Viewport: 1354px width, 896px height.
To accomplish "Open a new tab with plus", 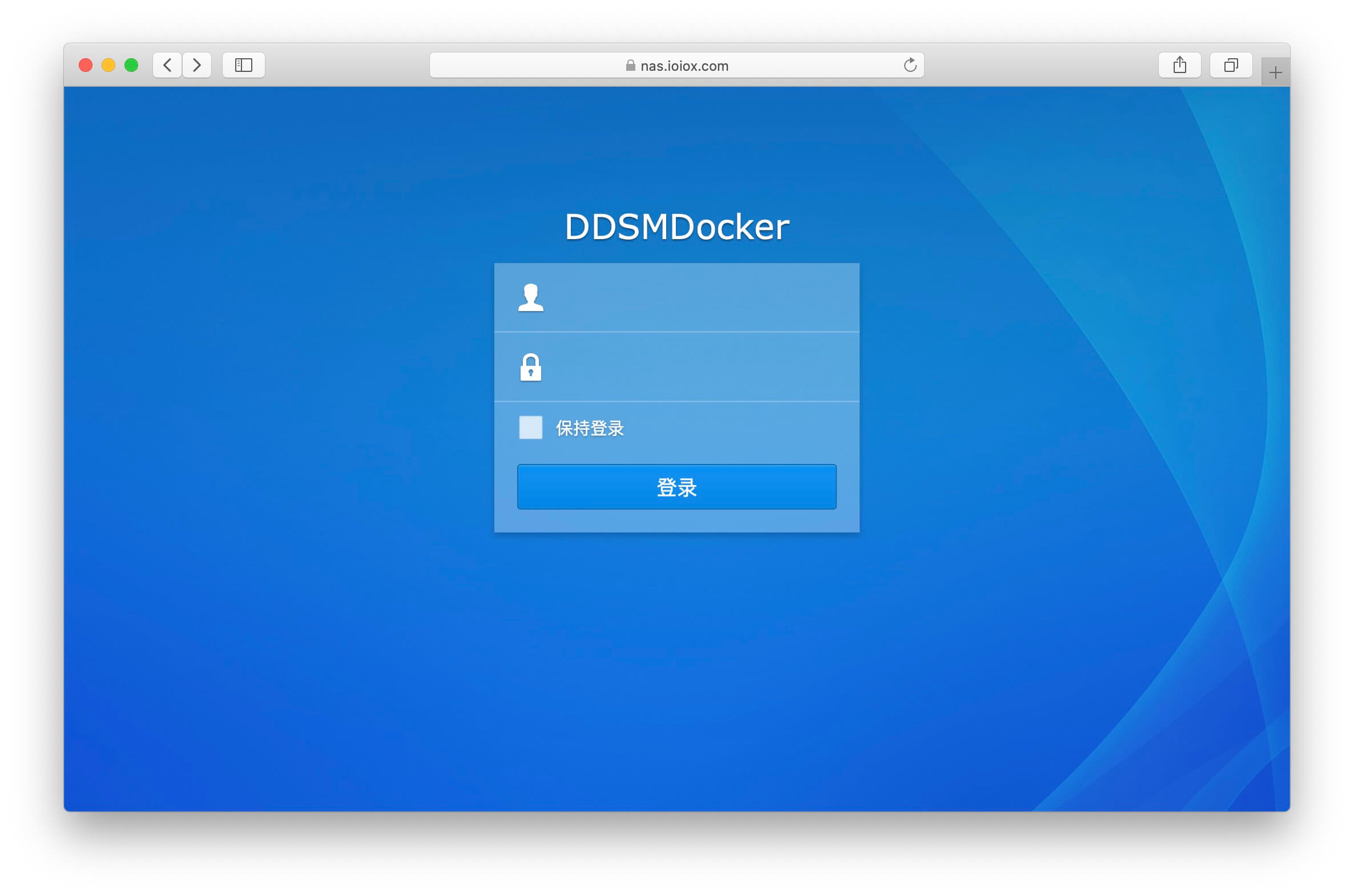I will click(x=1275, y=72).
